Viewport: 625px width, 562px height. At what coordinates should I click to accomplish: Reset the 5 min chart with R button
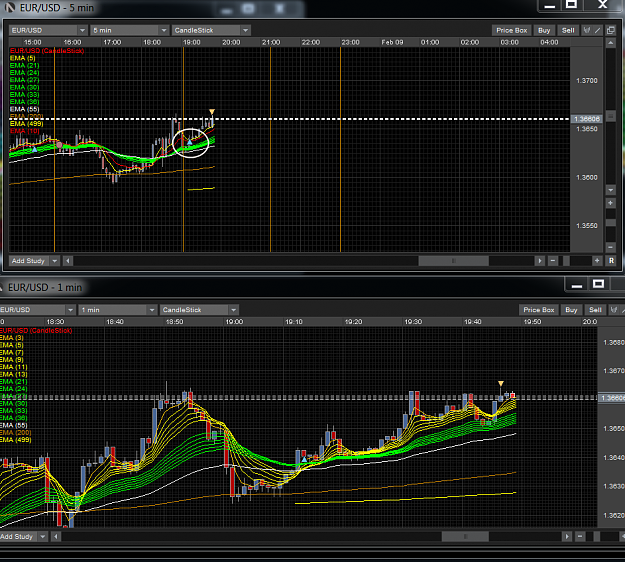611,261
